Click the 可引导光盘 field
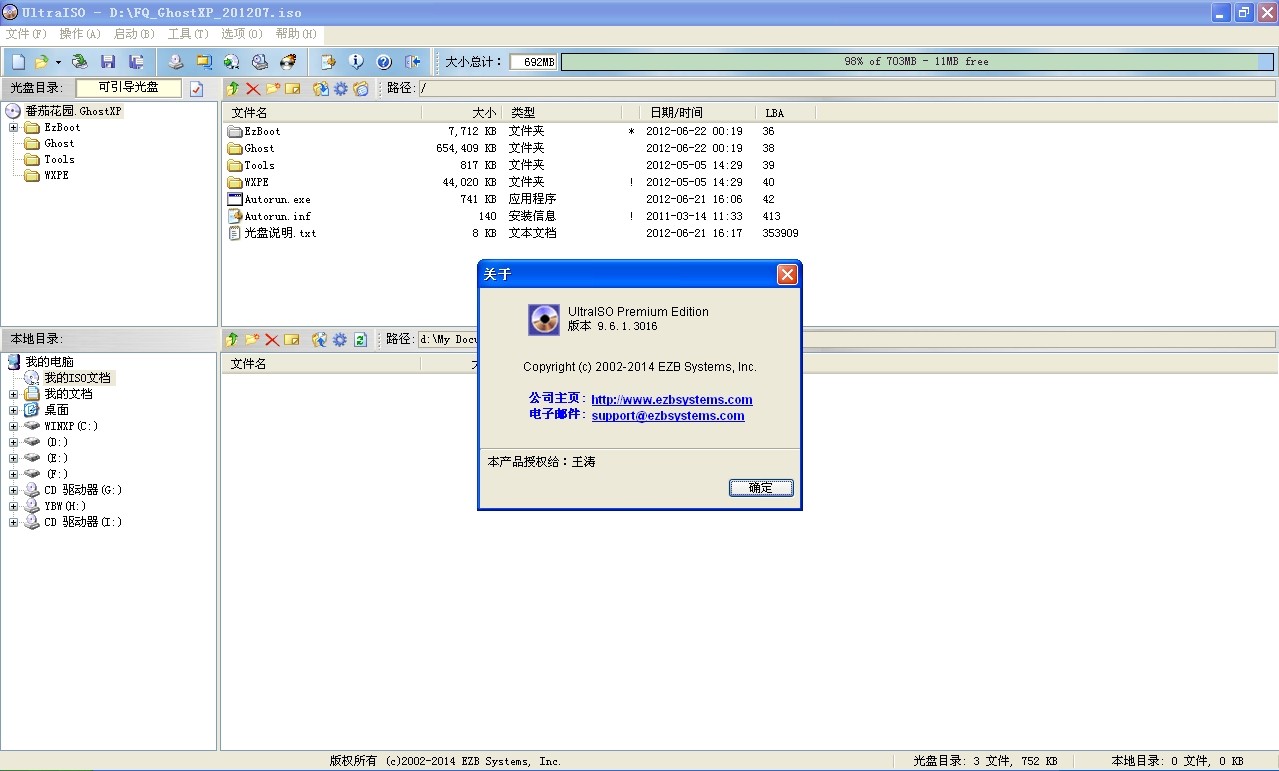 129,88
